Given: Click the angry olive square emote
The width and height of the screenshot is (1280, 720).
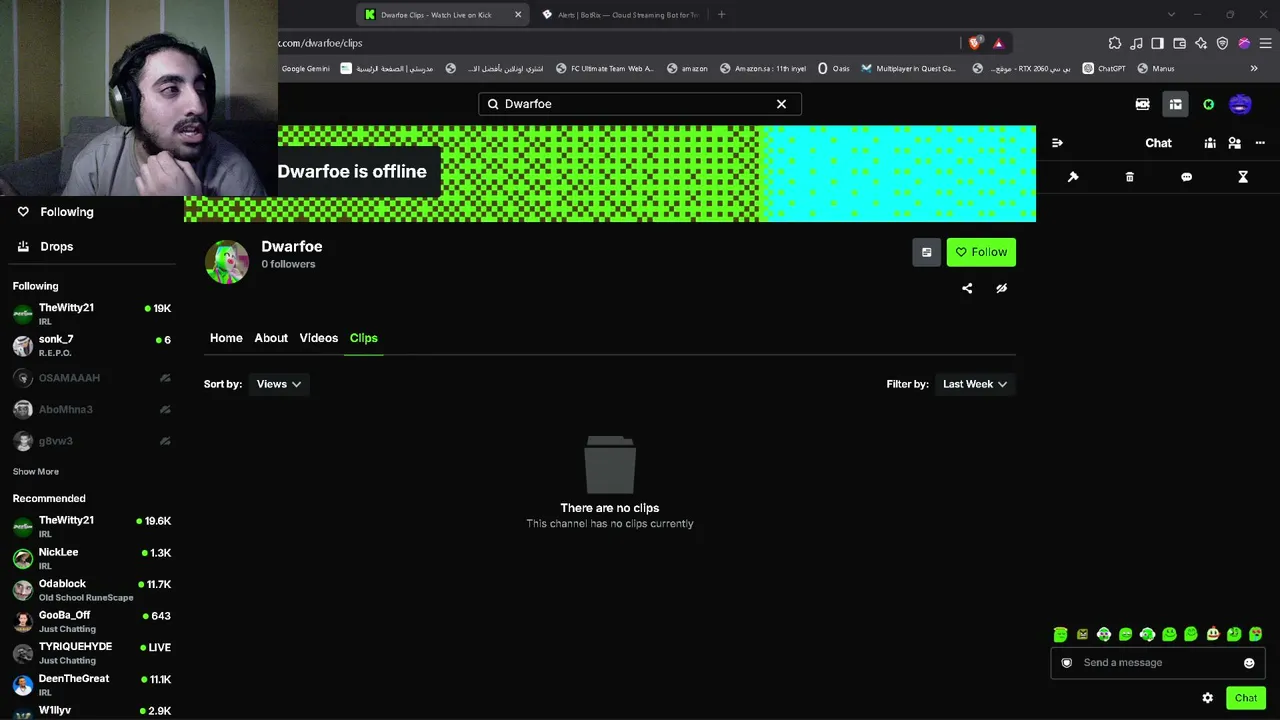Looking at the screenshot, I should pos(1082,634).
